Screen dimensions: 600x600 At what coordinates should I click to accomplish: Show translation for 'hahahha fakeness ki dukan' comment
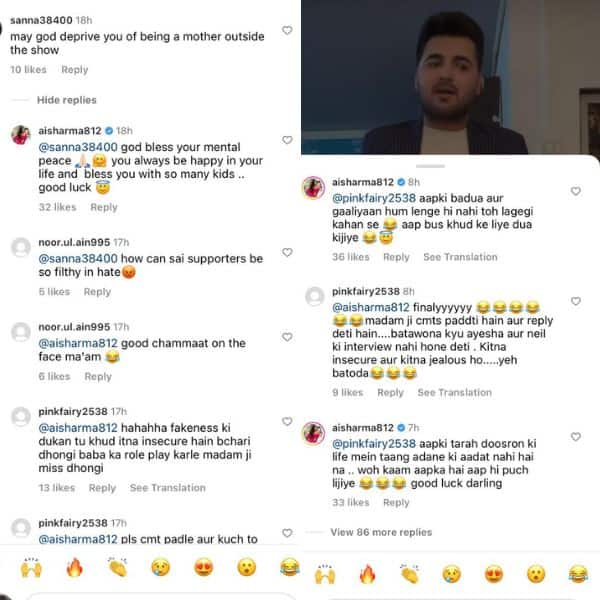(168, 488)
